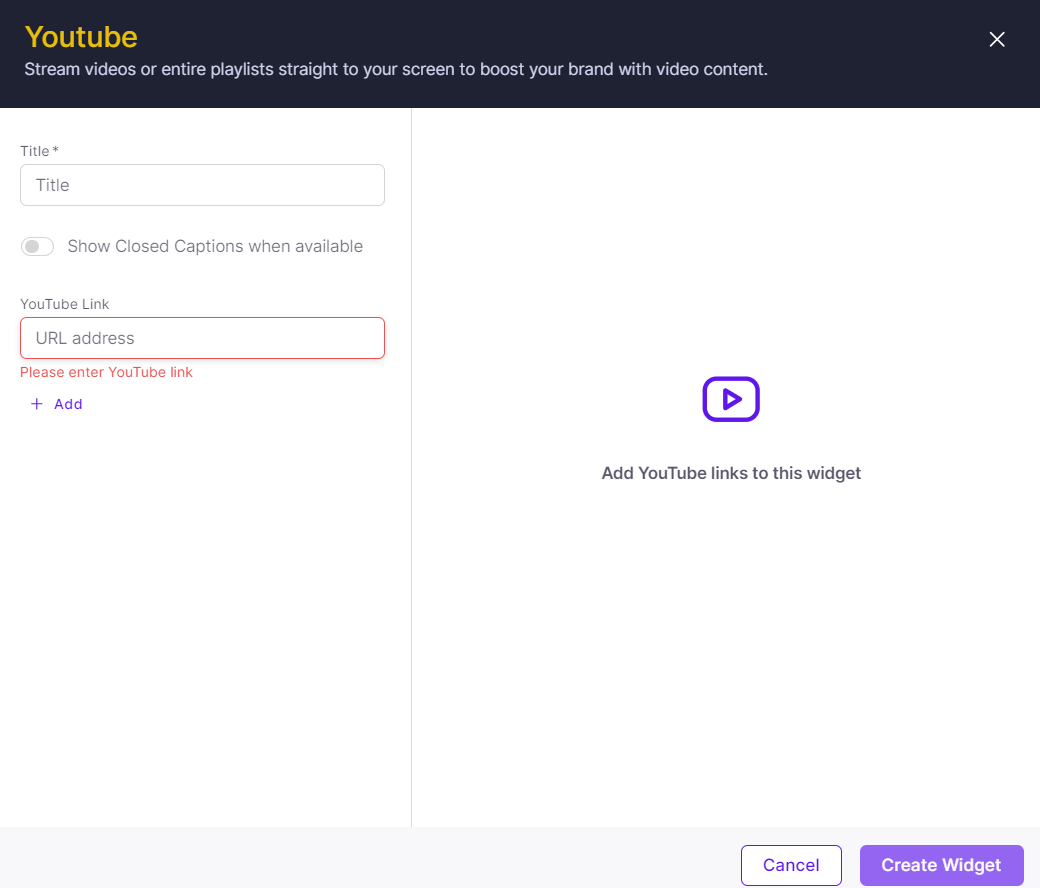Click the YouTube Link field label

[x=65, y=304]
